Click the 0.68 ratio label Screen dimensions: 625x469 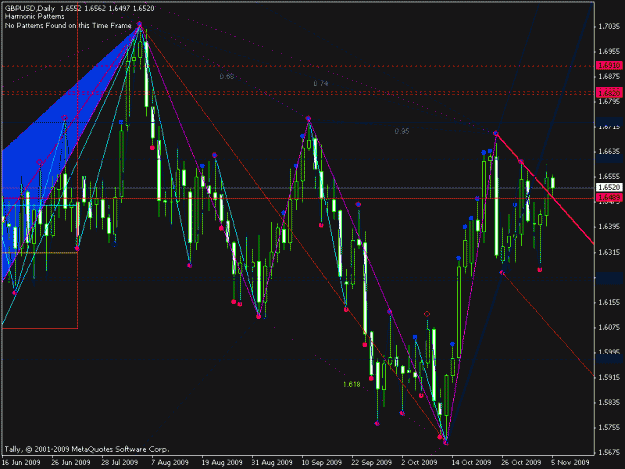tap(227, 77)
